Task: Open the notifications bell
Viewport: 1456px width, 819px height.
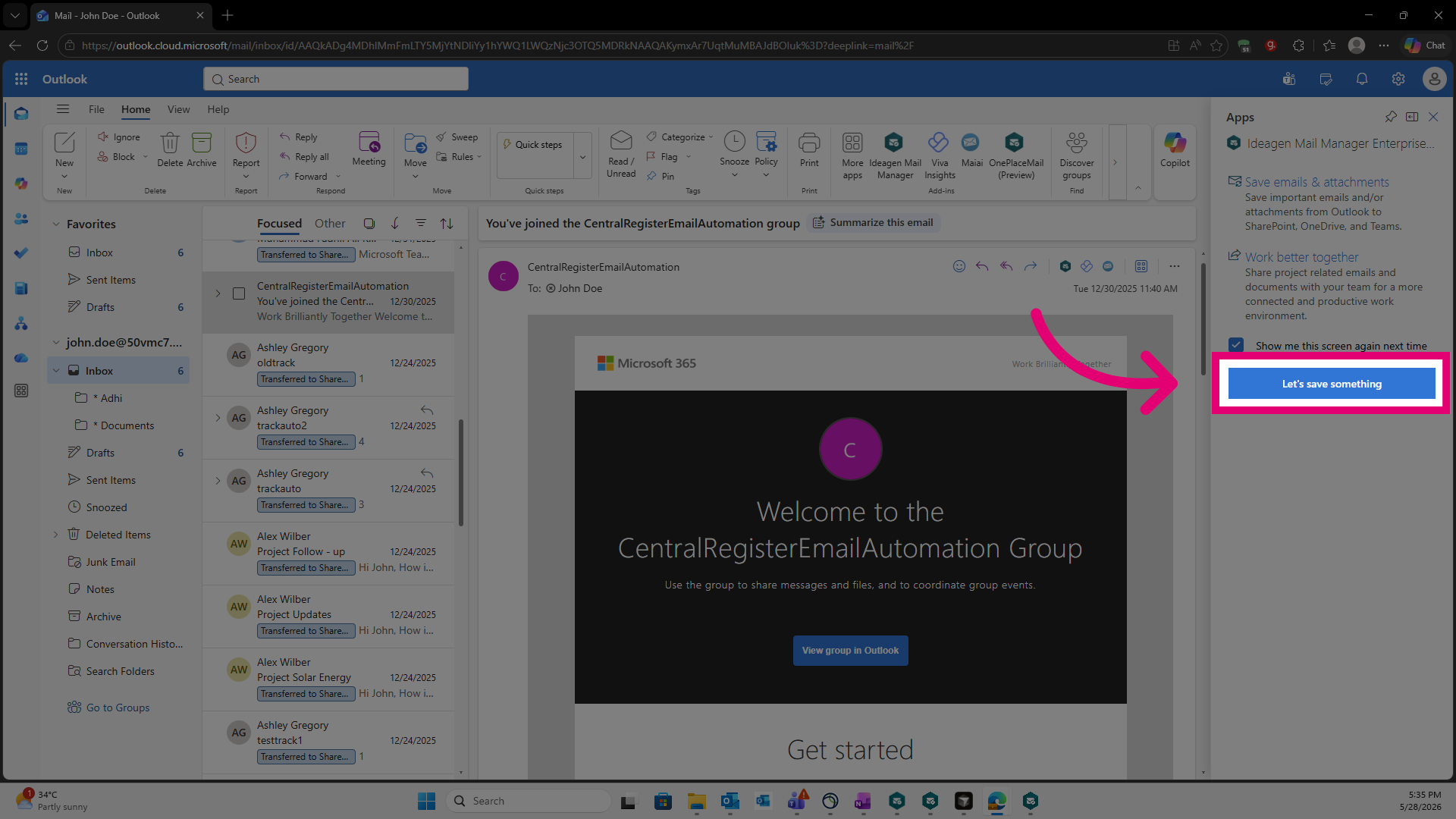Action: tap(1362, 79)
